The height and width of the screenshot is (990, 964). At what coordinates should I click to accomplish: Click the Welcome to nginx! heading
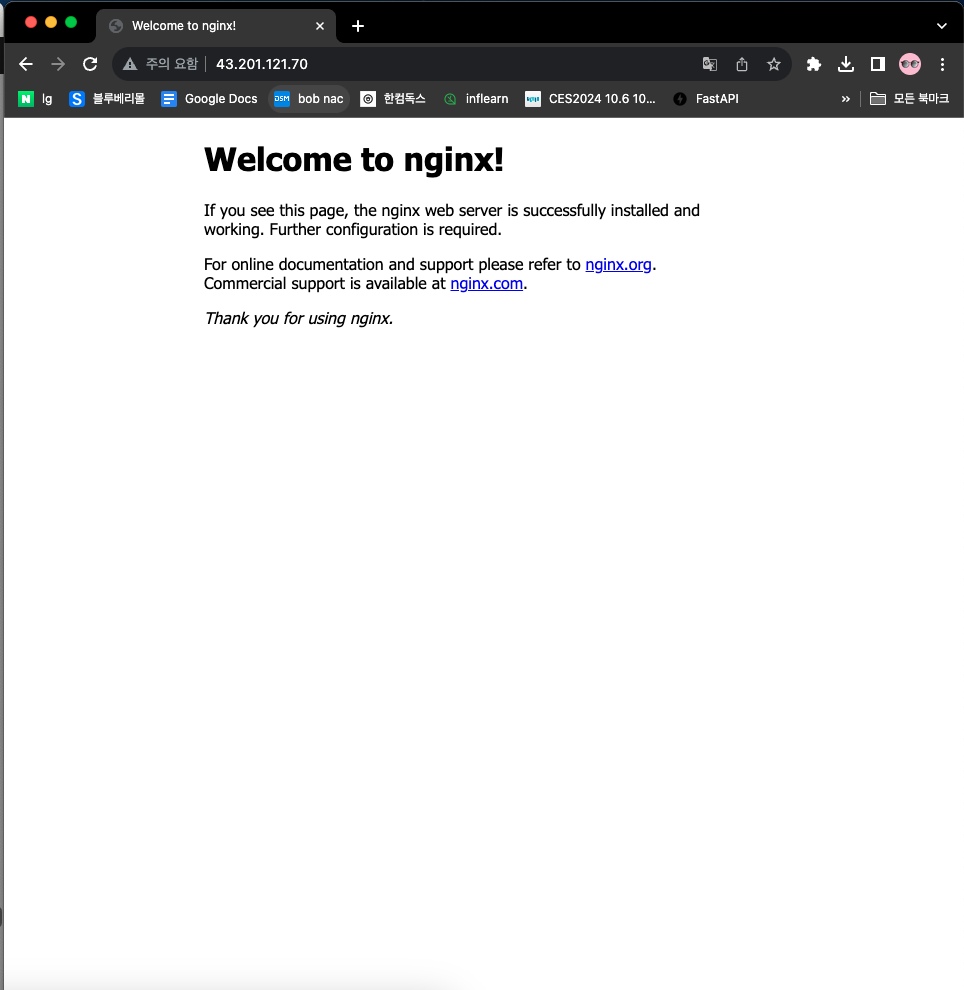[354, 159]
